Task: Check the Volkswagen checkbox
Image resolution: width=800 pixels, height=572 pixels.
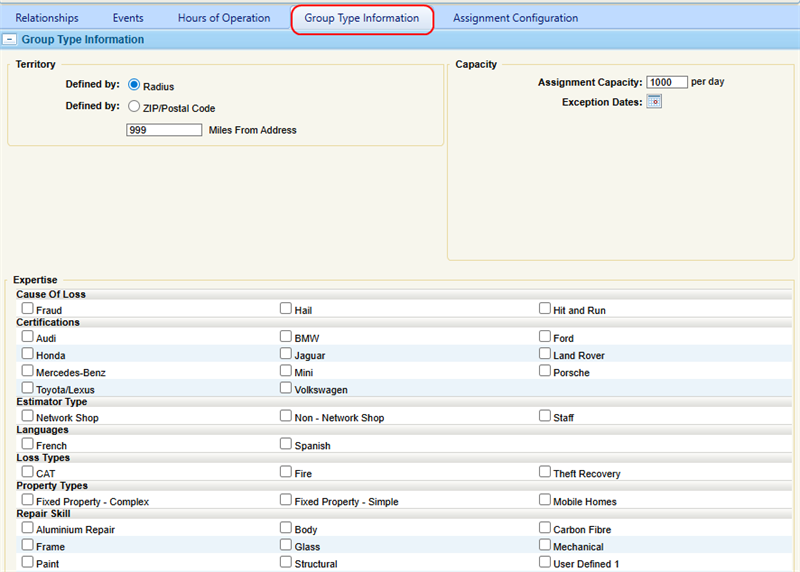Action: [286, 387]
